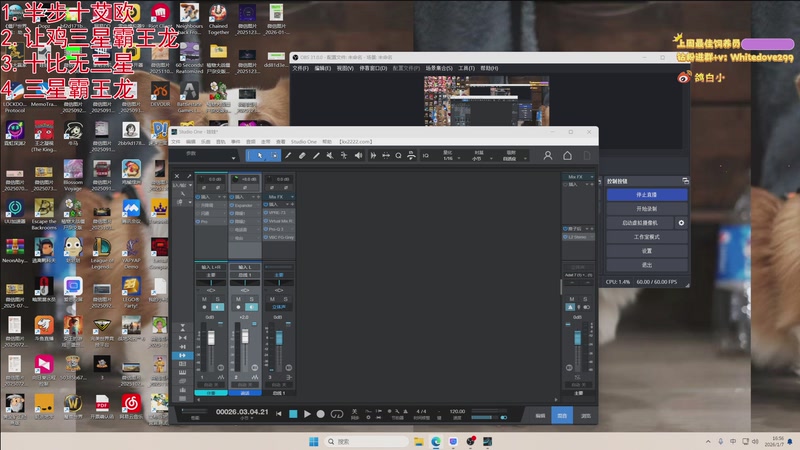This screenshot has height=450, width=800.
Task: Switch to the 编辑 tab at bottom right
Action: [x=540, y=413]
